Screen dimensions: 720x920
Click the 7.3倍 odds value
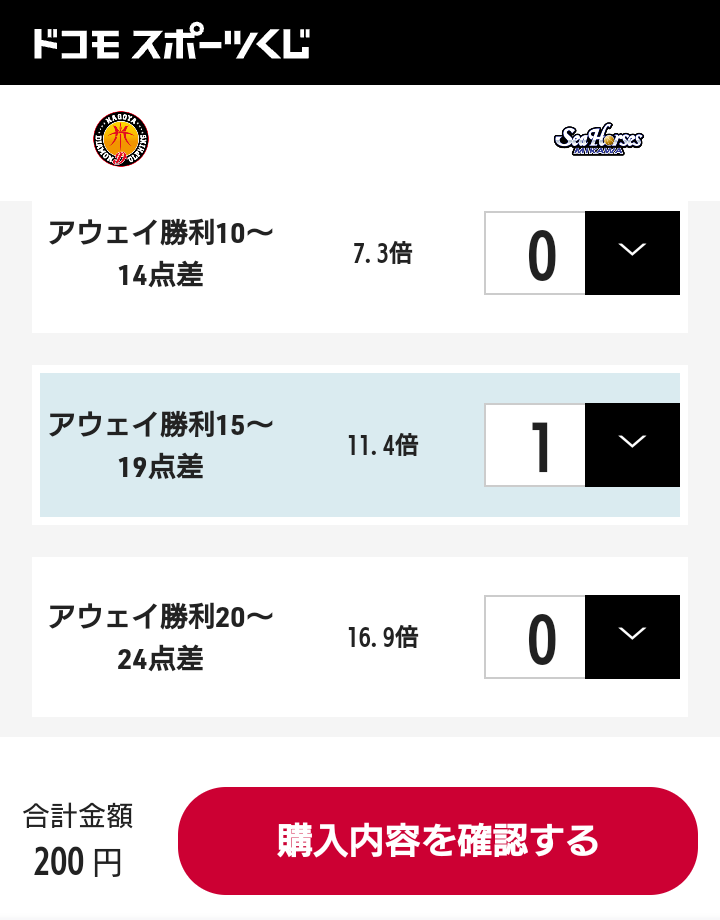(x=382, y=254)
